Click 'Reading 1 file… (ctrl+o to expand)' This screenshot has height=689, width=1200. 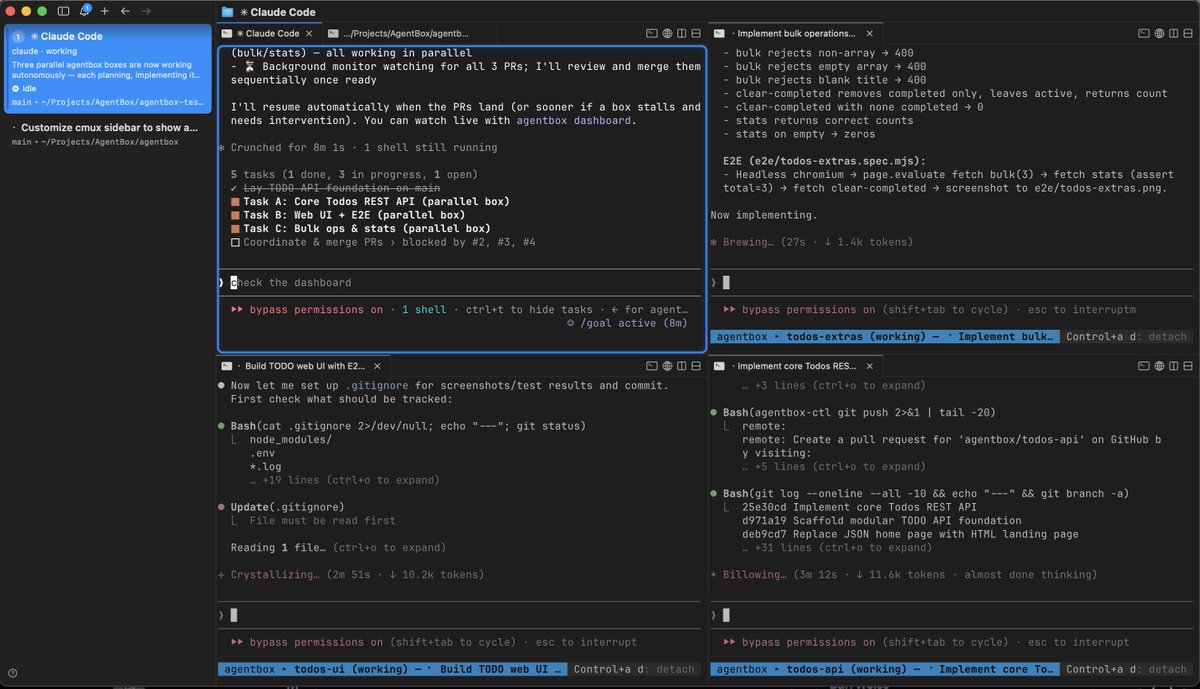pos(338,547)
